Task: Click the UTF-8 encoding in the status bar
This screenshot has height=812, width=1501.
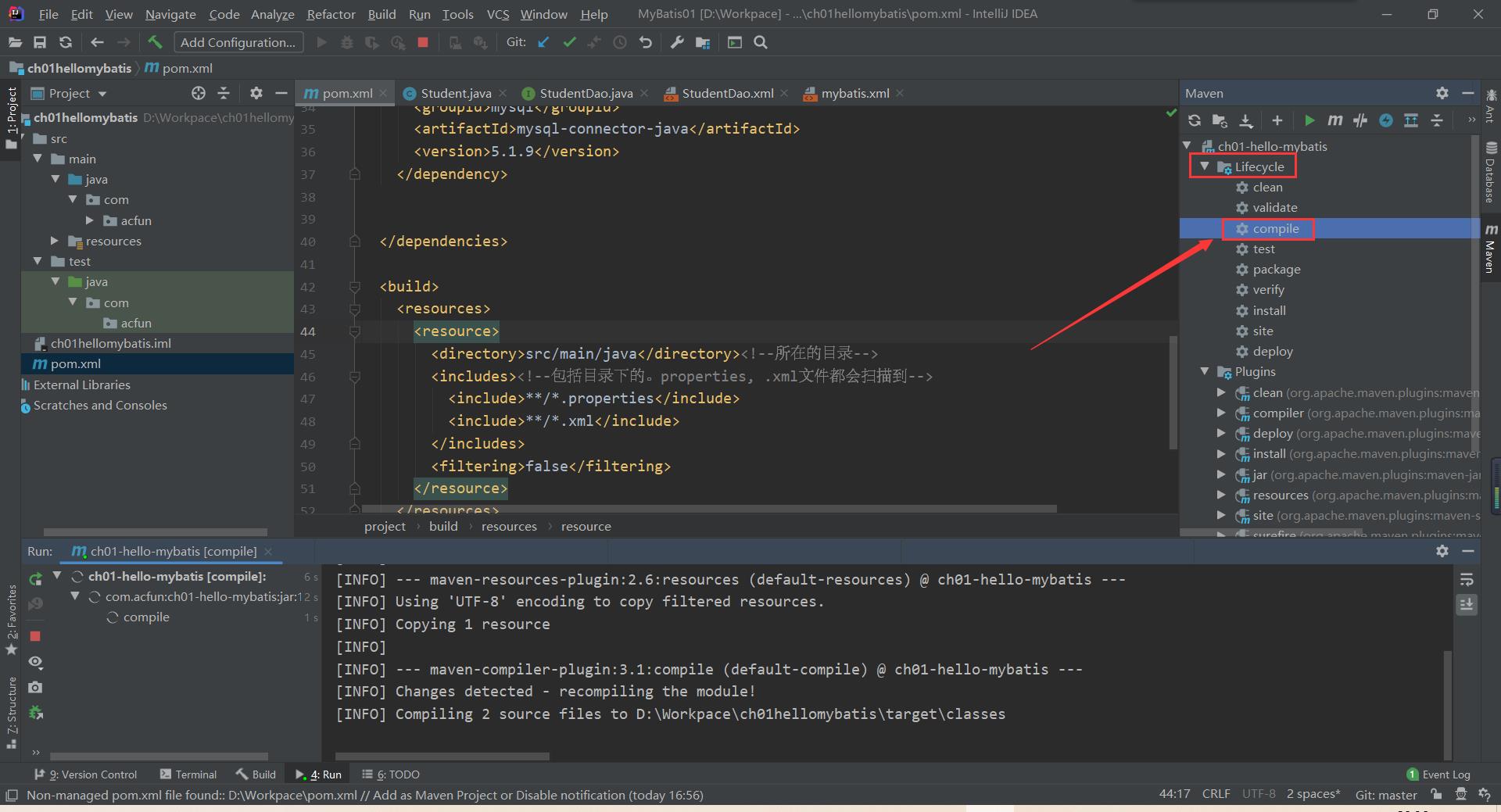Action: pyautogui.click(x=1258, y=794)
